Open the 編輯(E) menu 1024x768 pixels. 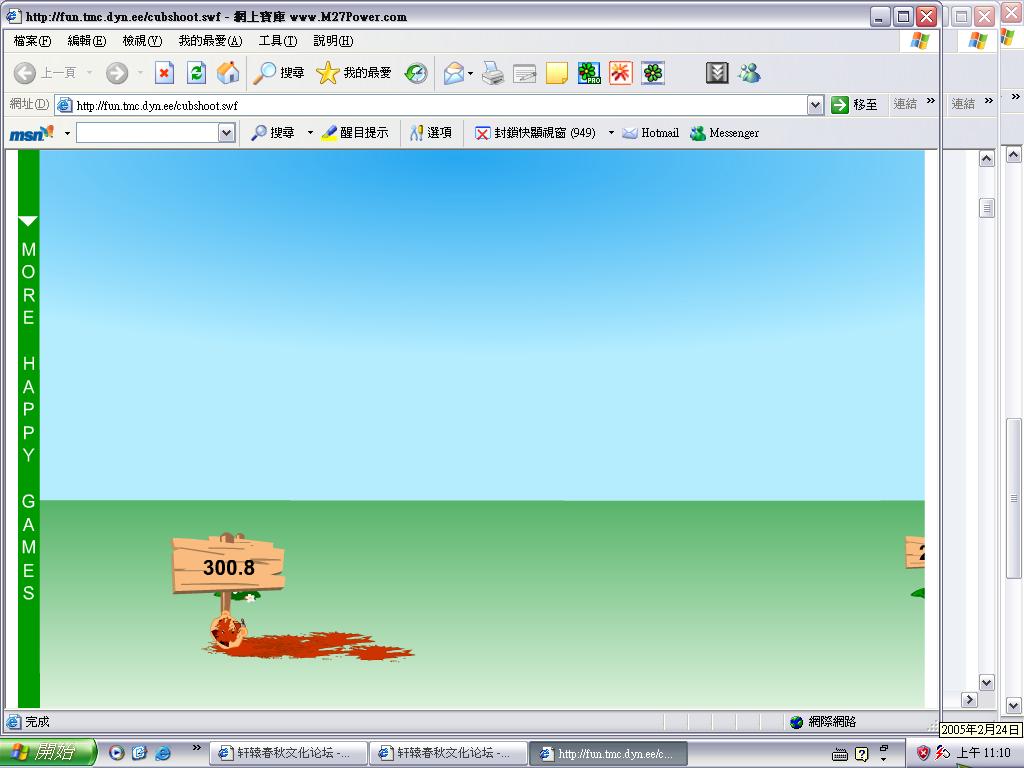tap(87, 40)
